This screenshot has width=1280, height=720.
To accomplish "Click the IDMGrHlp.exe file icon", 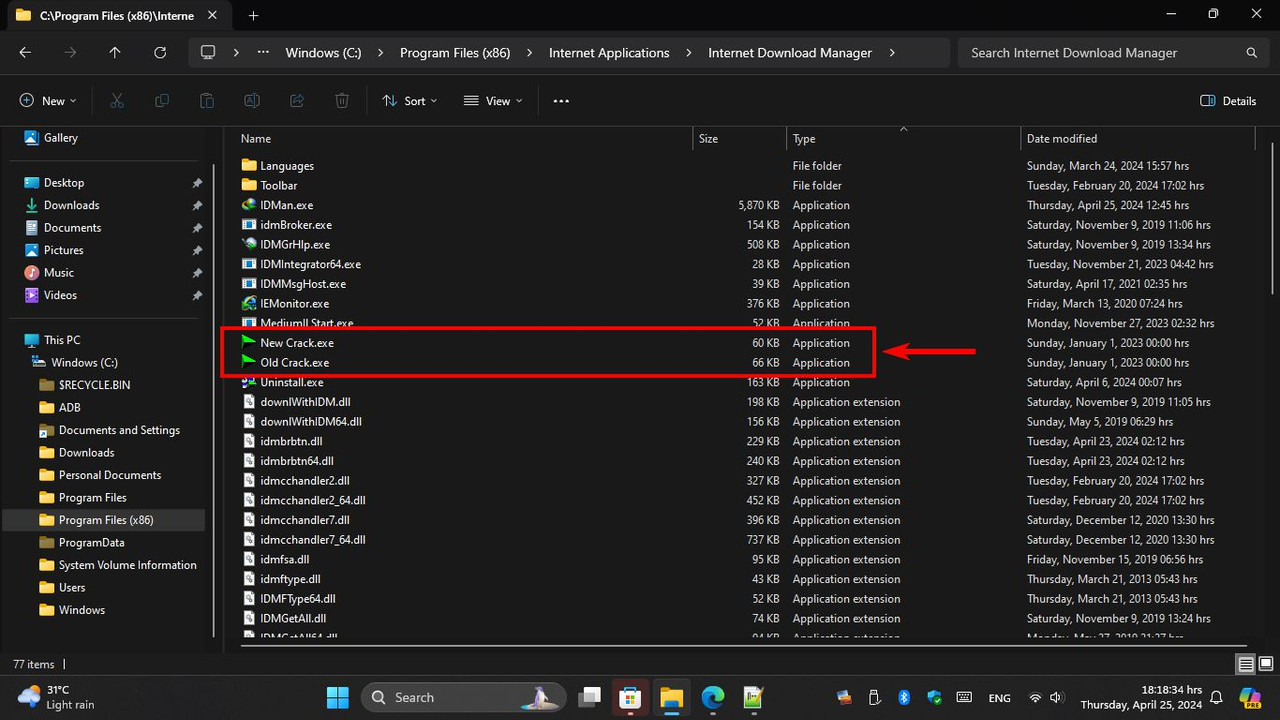I will 249,244.
